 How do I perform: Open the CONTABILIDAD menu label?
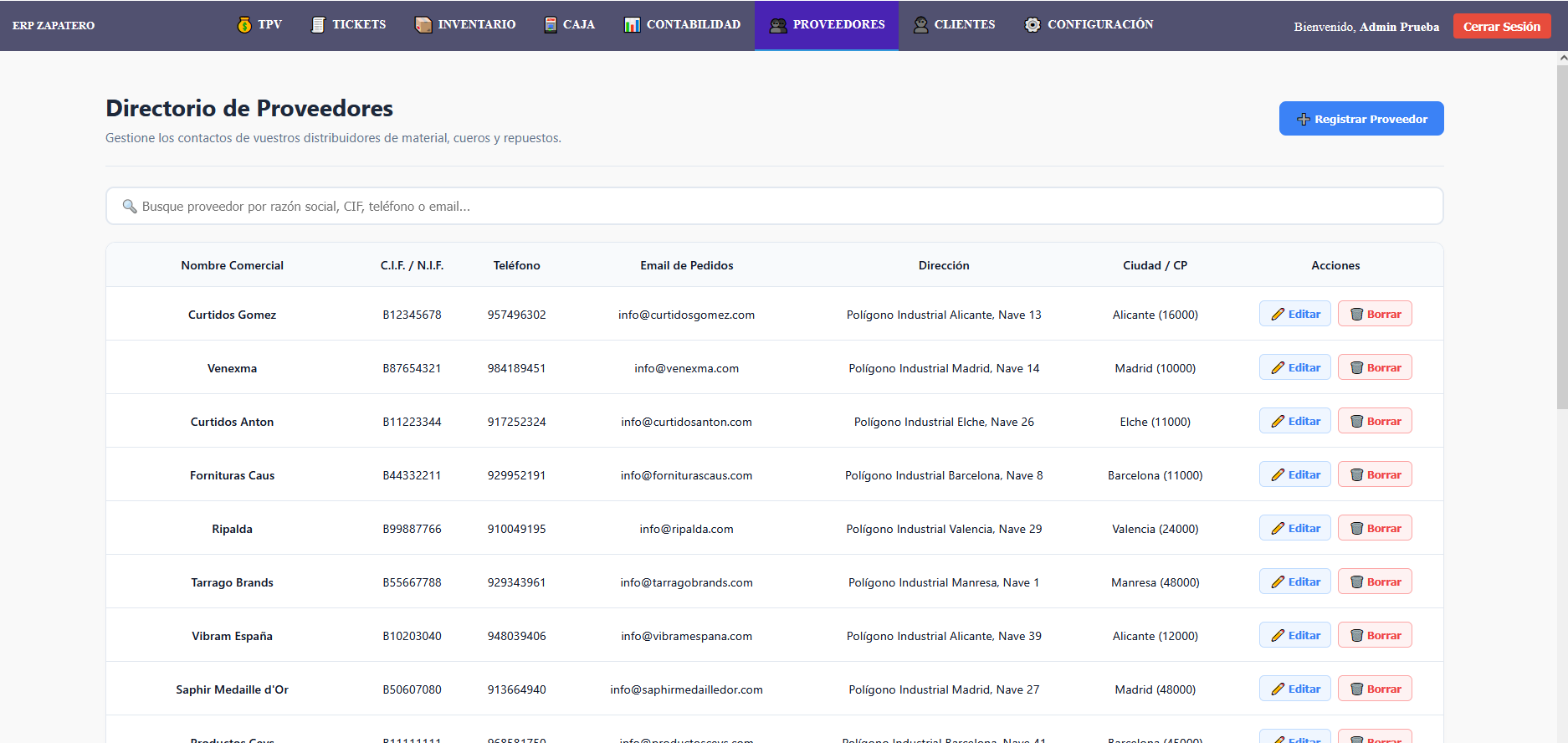tap(694, 25)
